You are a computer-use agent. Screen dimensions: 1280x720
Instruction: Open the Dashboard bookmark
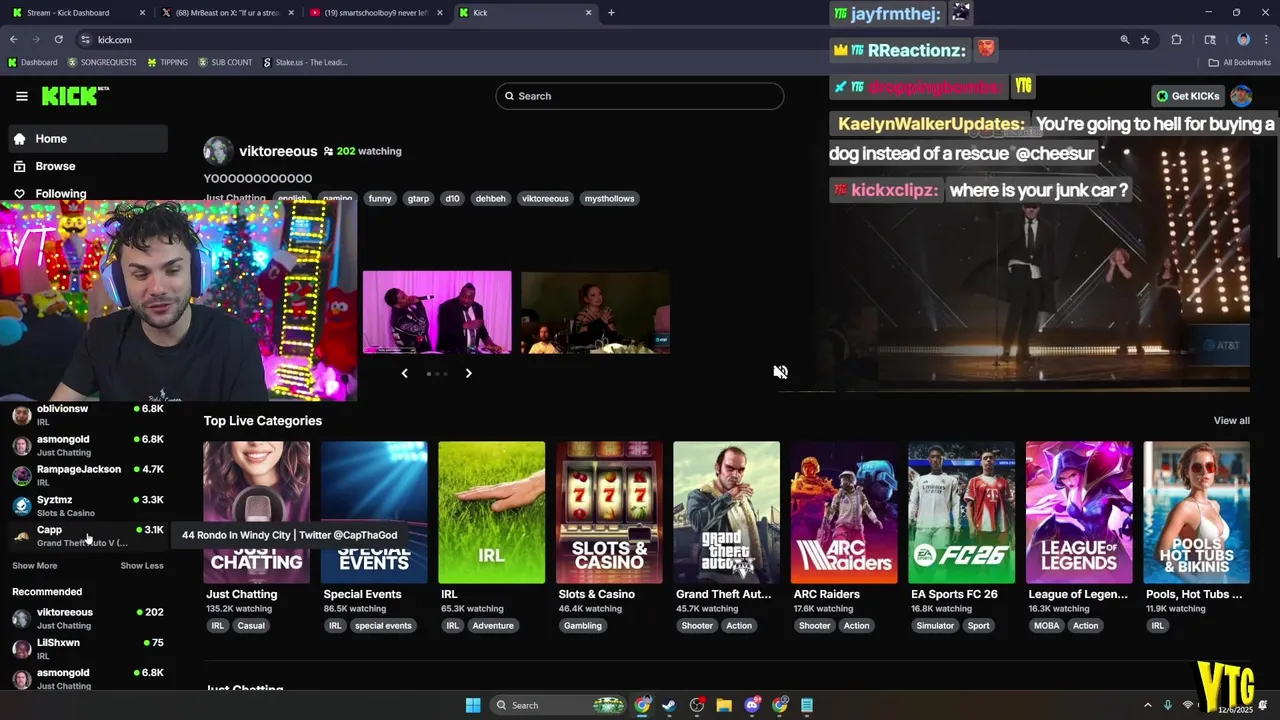click(32, 62)
